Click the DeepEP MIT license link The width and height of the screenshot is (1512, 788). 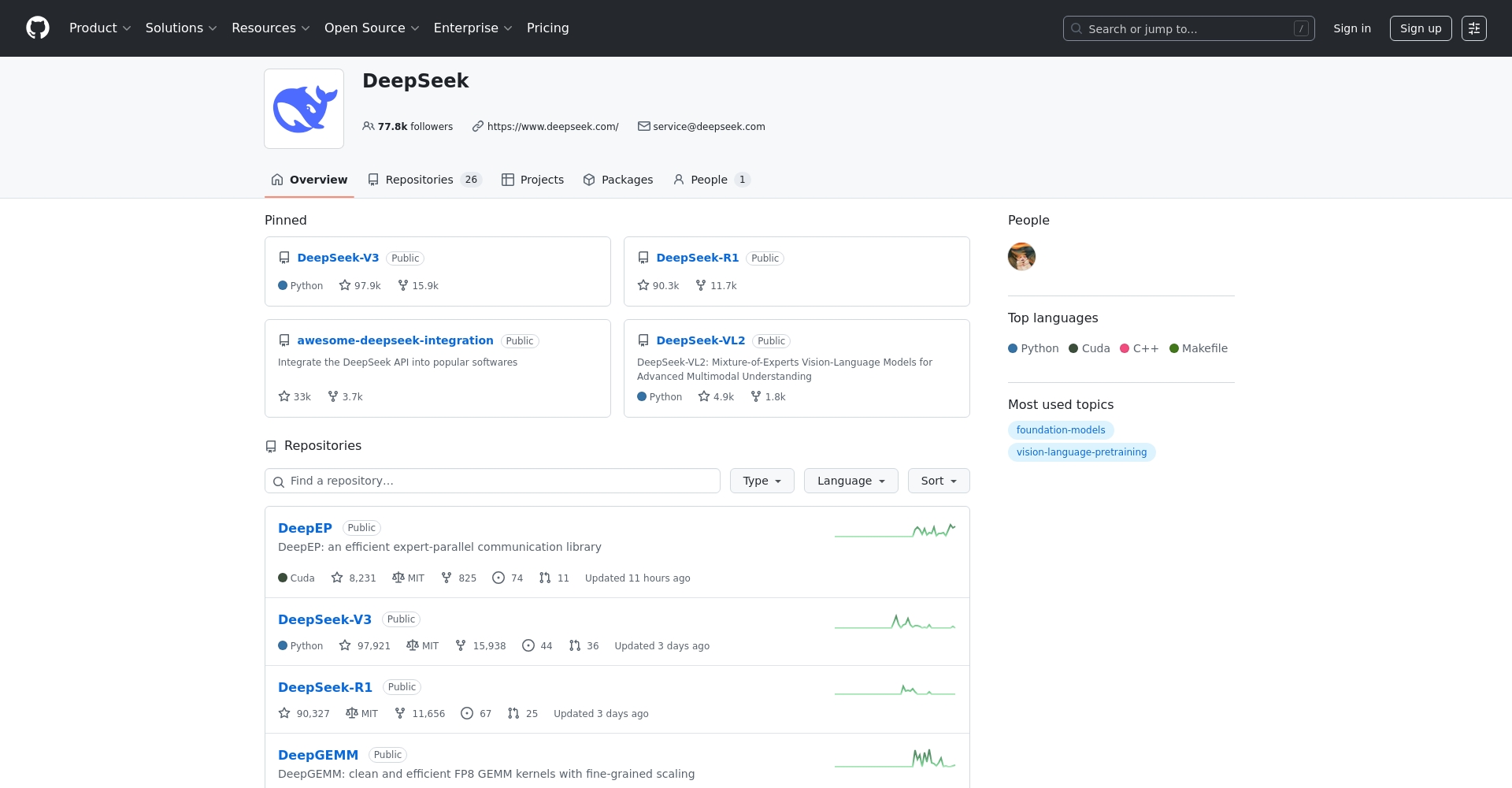click(408, 578)
